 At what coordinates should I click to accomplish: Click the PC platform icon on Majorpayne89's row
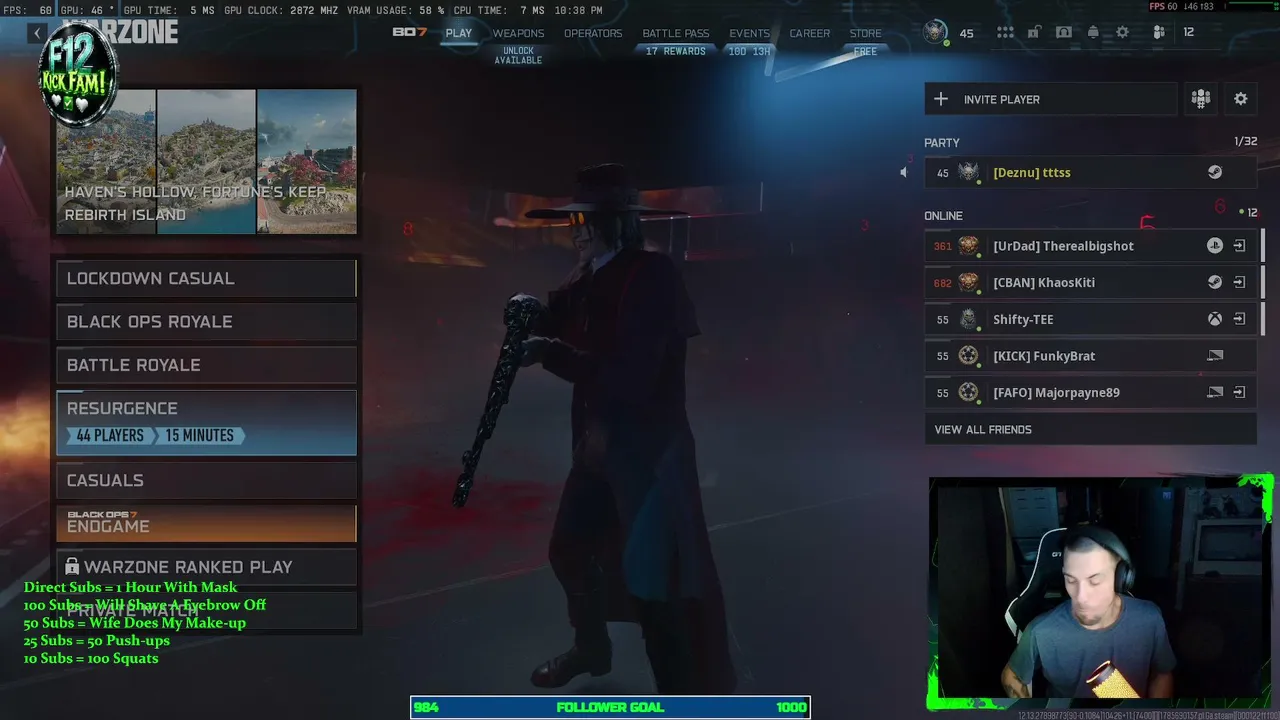pyautogui.click(x=1215, y=392)
